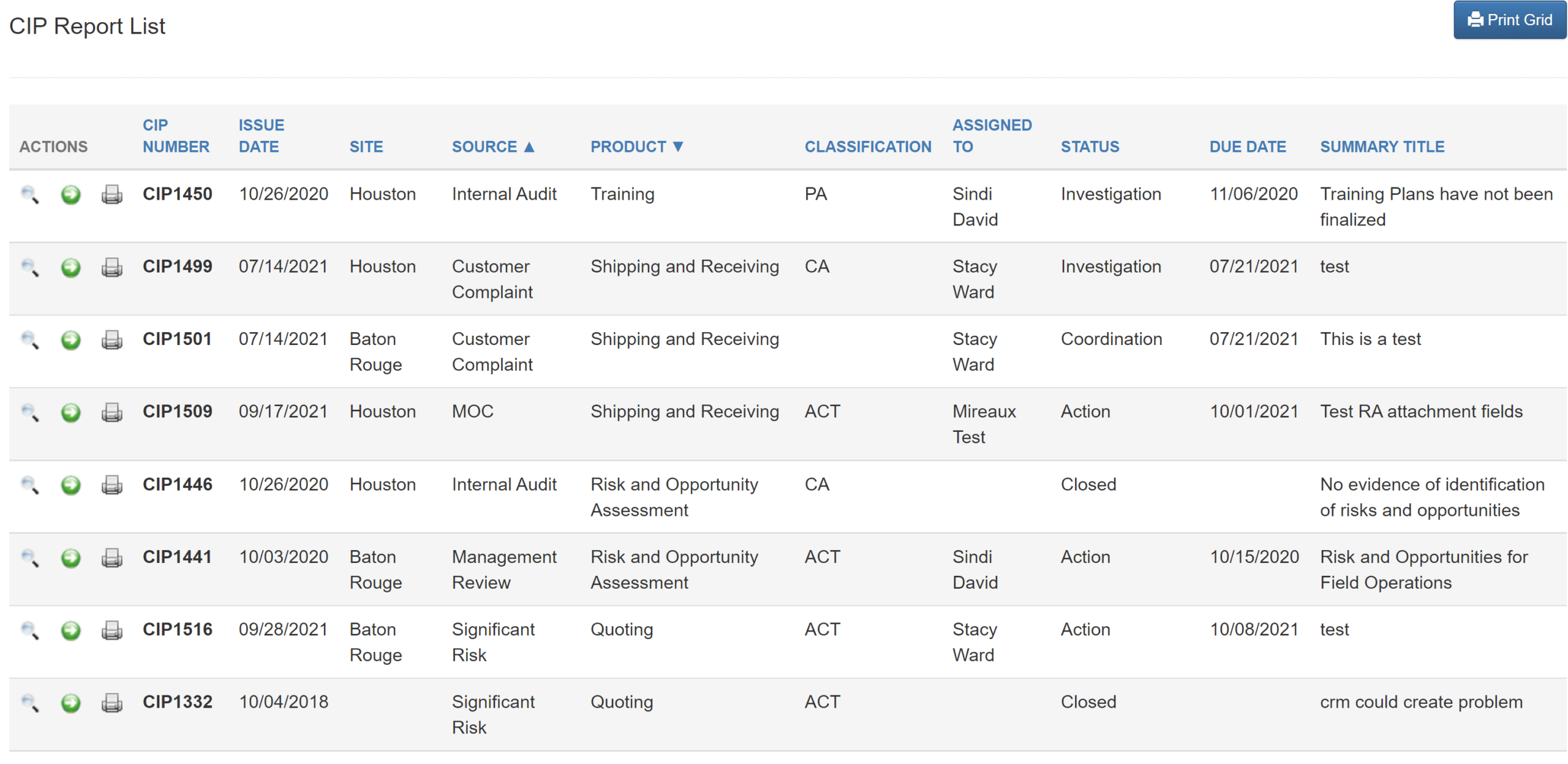Open CIP1509 details with the magnifier icon
This screenshot has height=764, width=1568.
coord(29,412)
